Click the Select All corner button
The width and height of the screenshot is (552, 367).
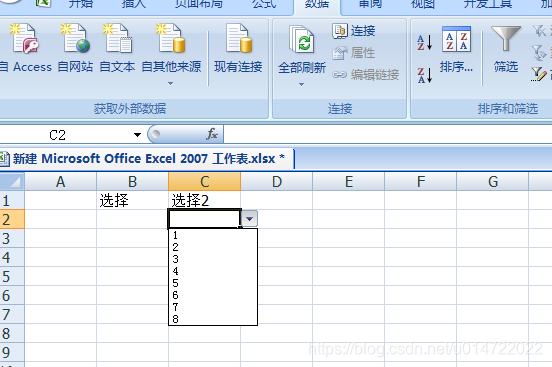(x=12, y=182)
